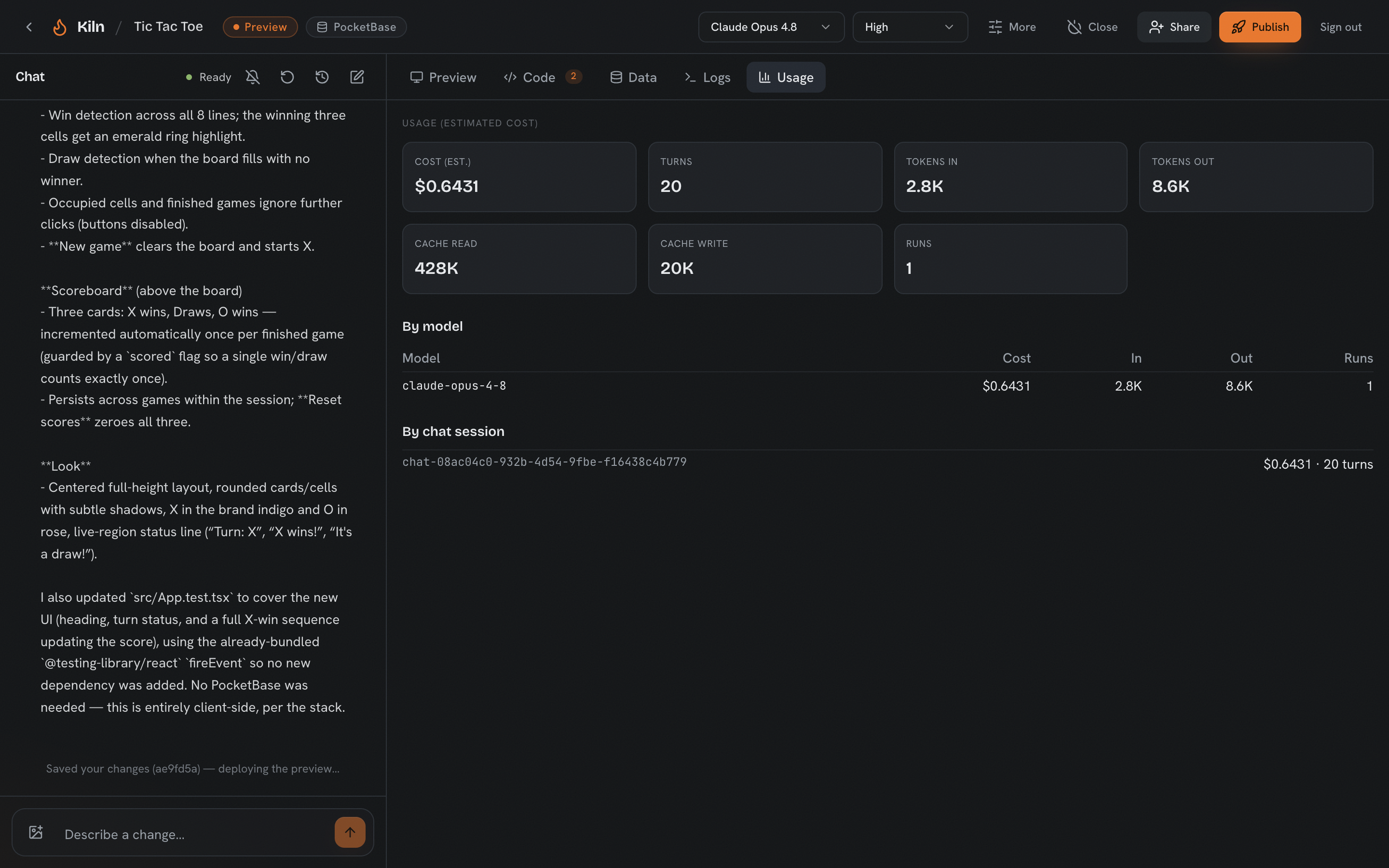Click the Tic Tac Toe project name
Image resolution: width=1389 pixels, height=868 pixels.
point(168,27)
